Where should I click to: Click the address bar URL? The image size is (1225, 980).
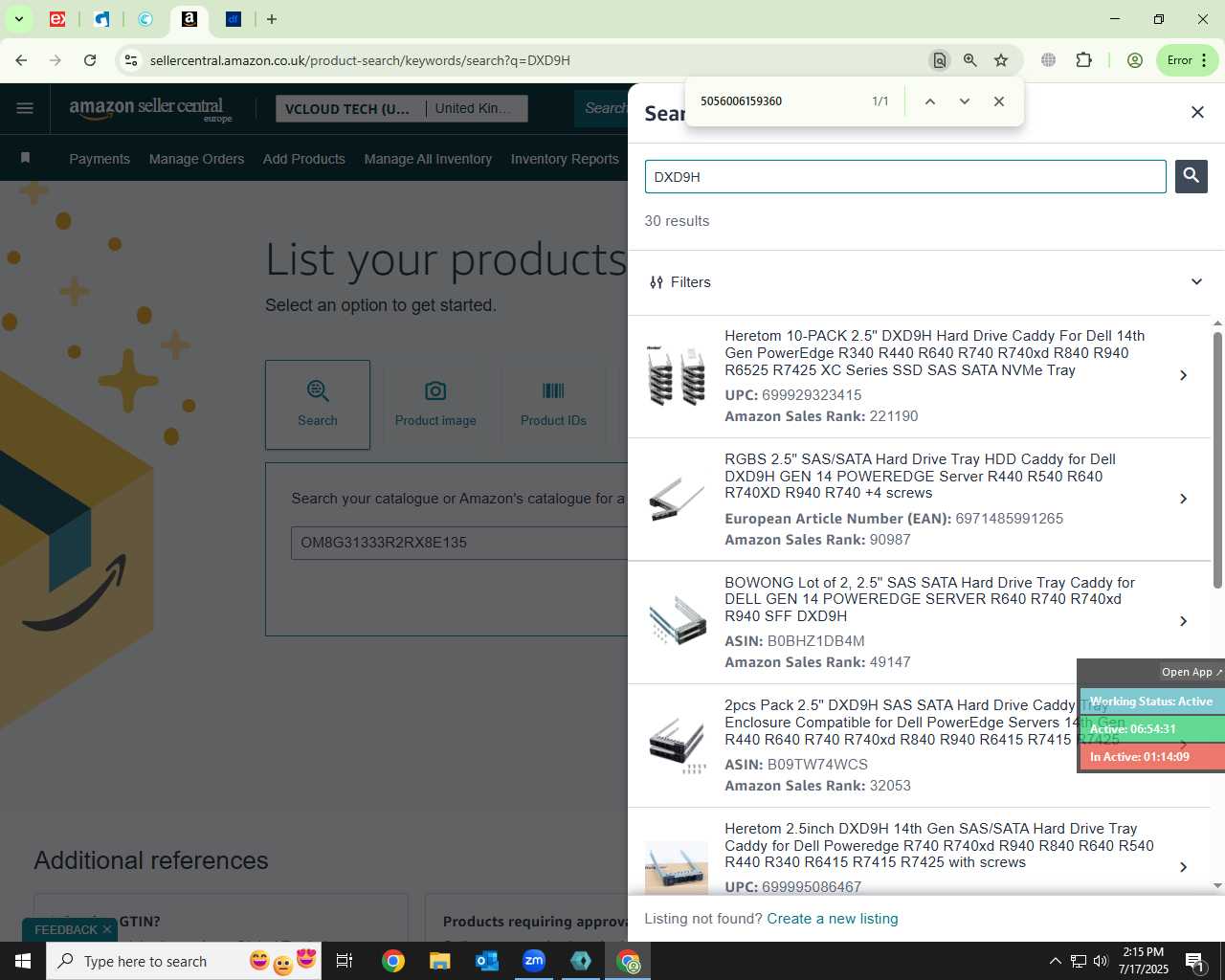pos(360,60)
